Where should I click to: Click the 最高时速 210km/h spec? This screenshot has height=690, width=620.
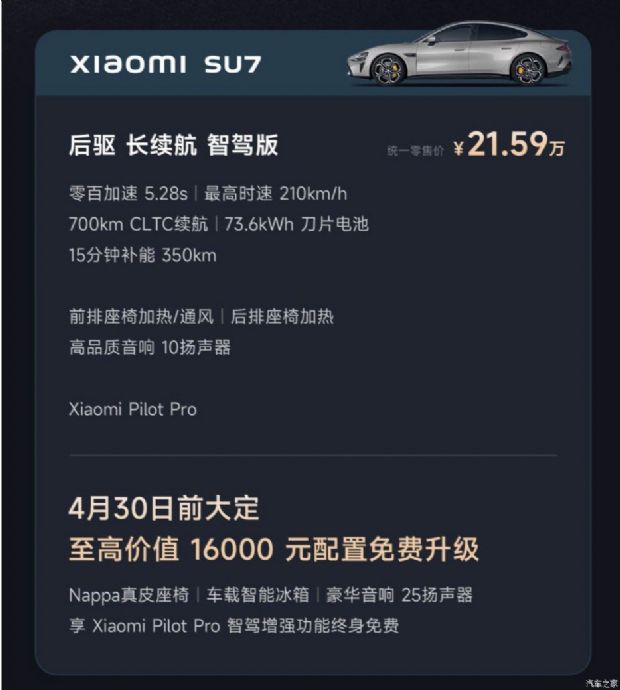coord(275,194)
